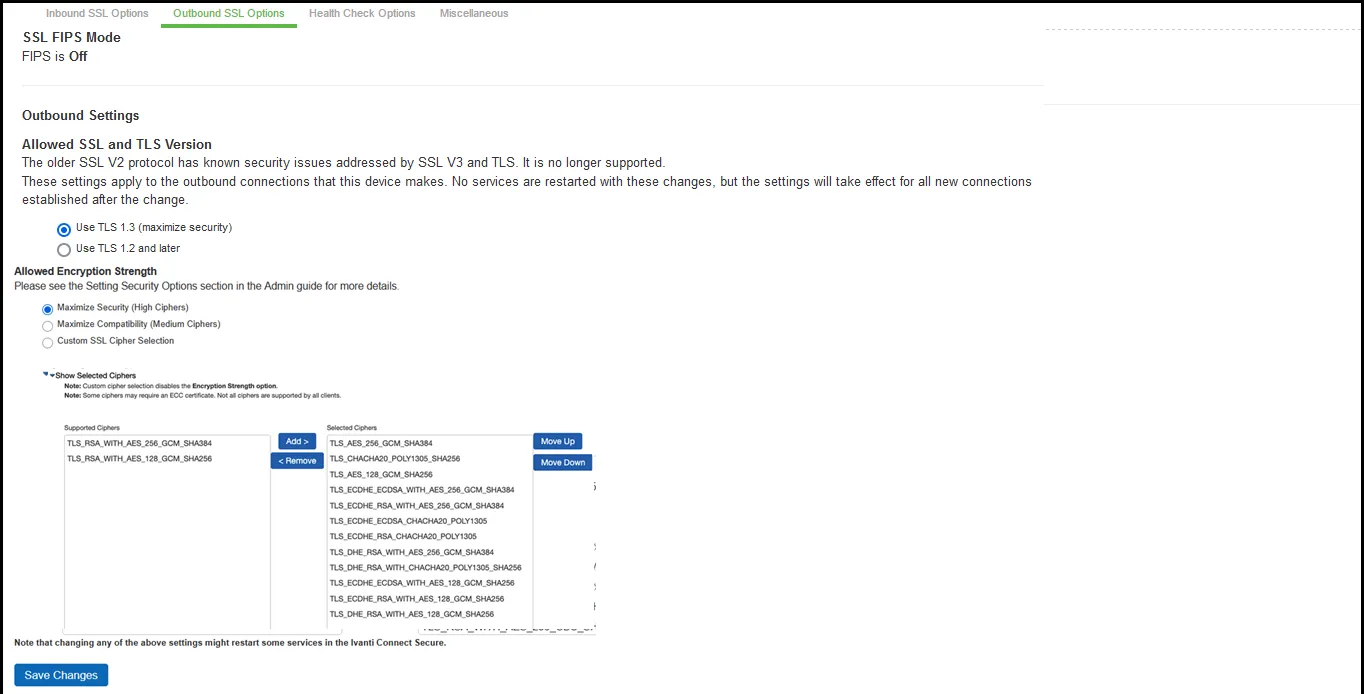
Task: Click the Add > button
Action: click(x=297, y=441)
